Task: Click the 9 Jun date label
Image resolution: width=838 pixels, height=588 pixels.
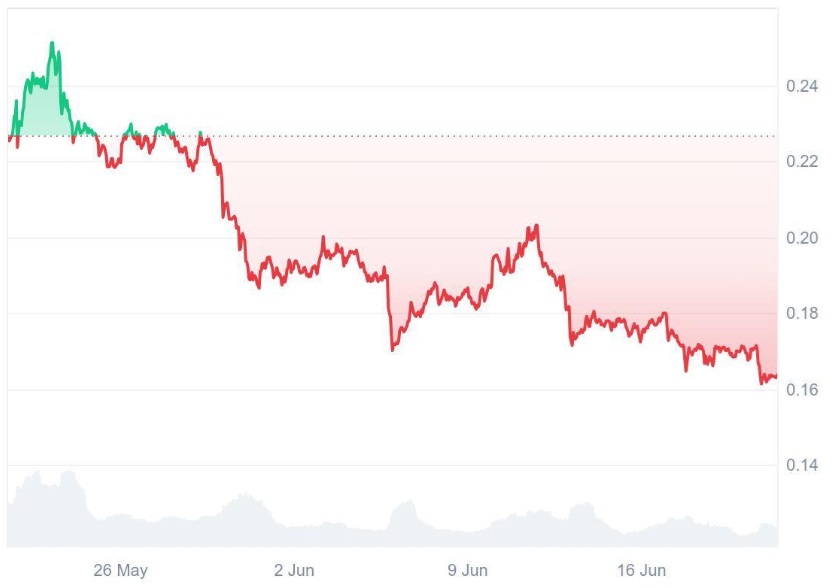Action: 467,571
